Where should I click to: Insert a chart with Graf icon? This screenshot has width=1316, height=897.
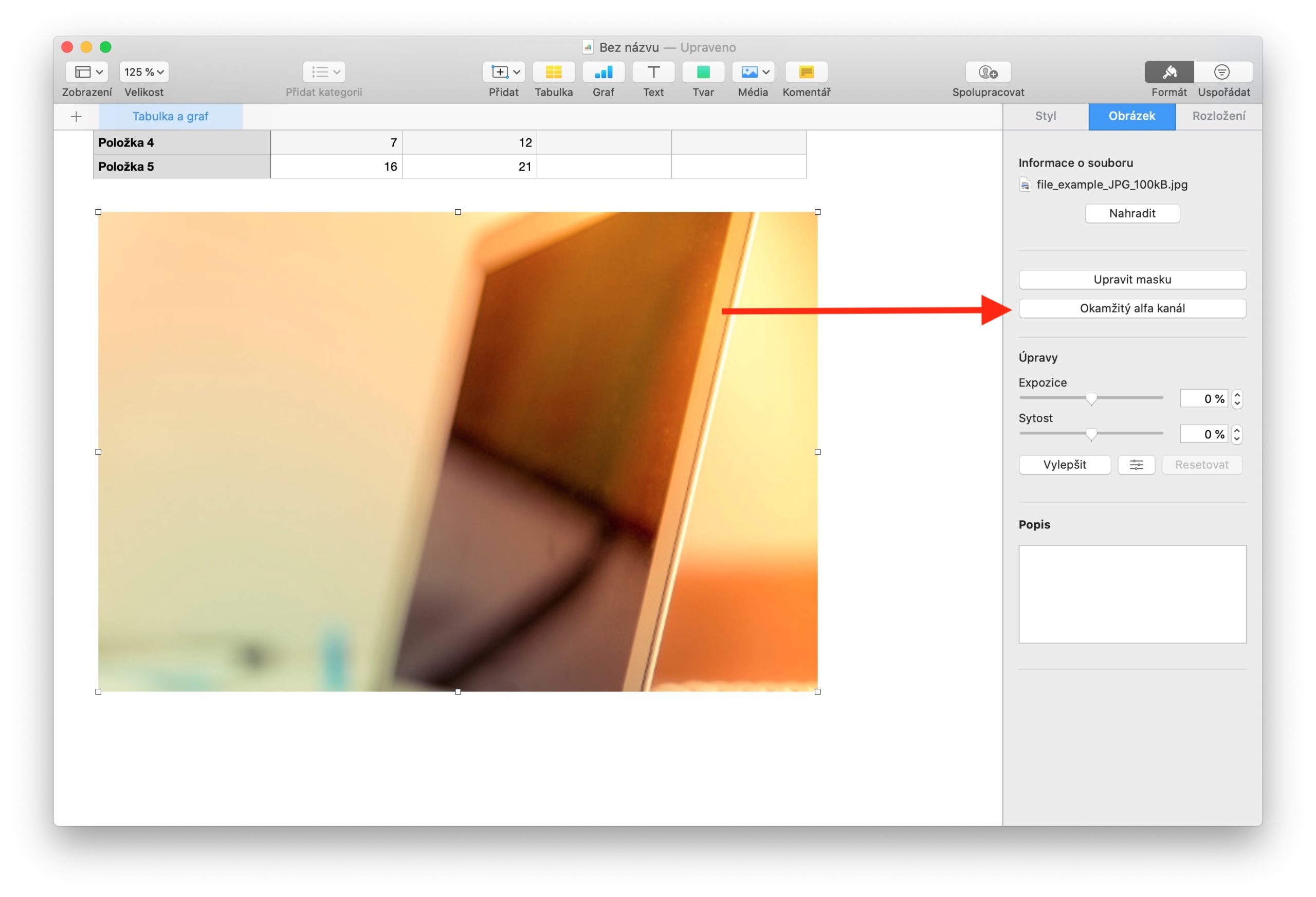coord(603,72)
